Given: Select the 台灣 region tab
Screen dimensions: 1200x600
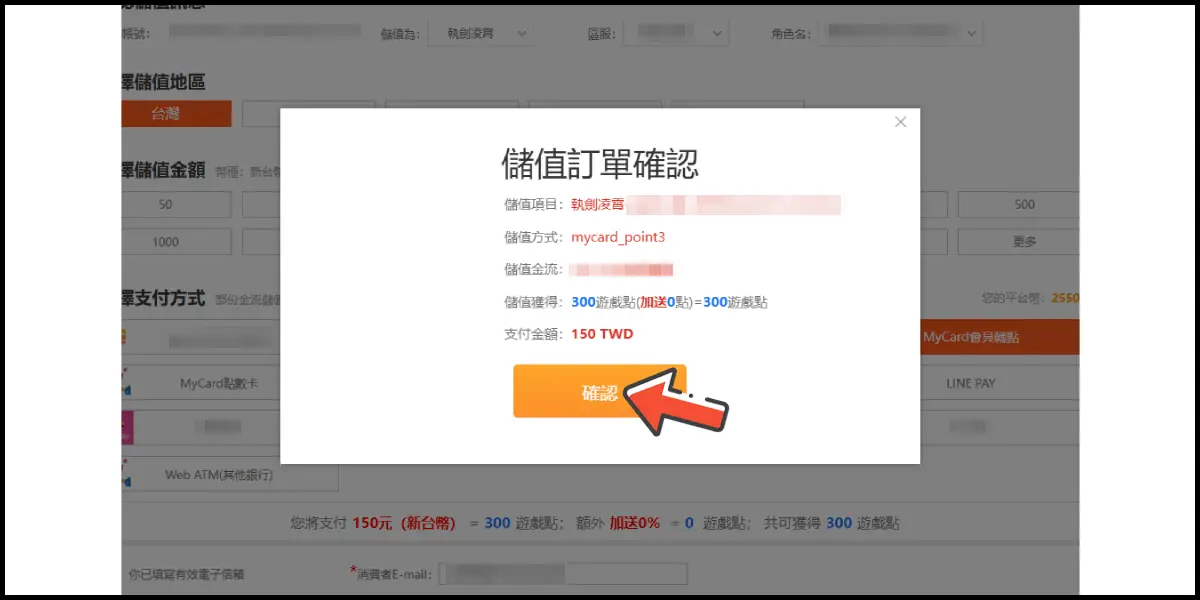Looking at the screenshot, I should point(176,114).
